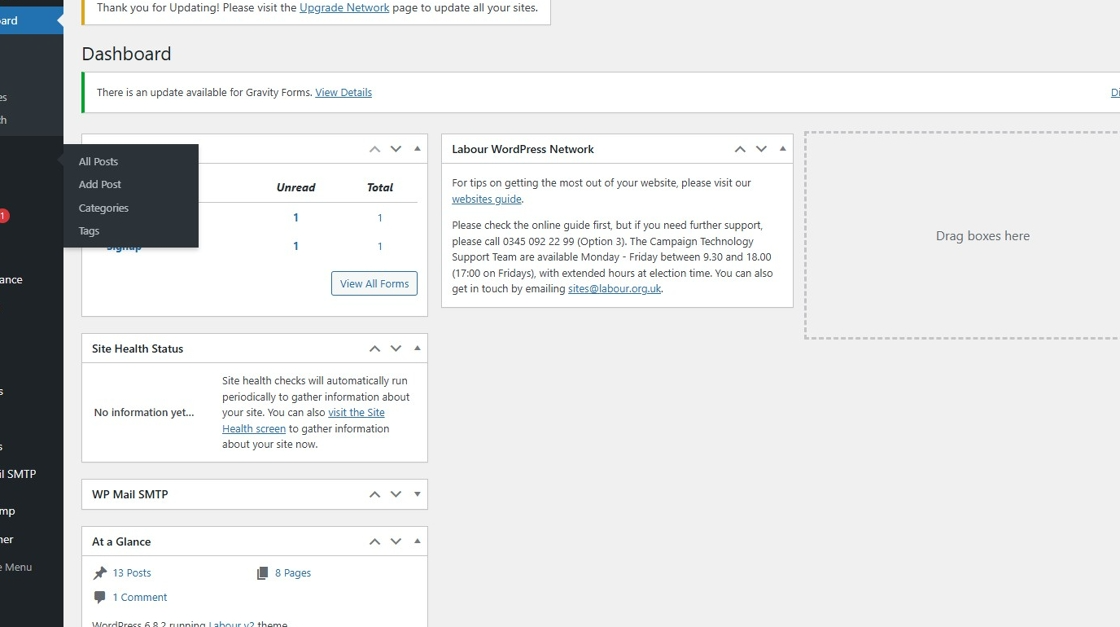Follow the Upgrade Network link

344,8
